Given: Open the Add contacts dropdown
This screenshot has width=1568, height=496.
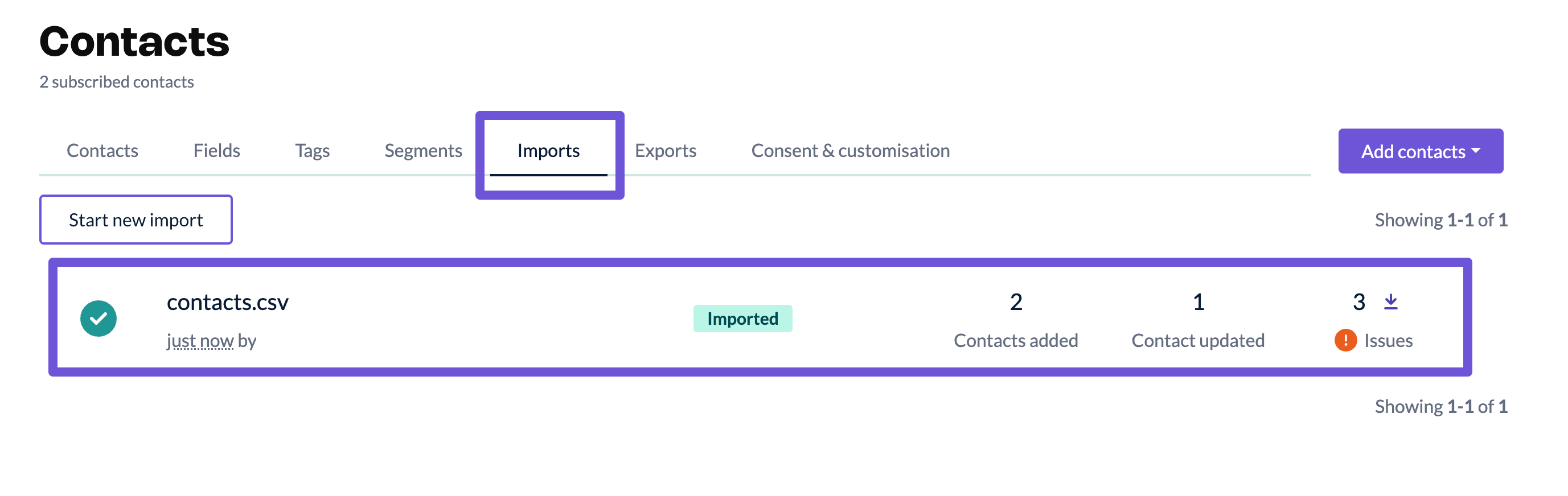Looking at the screenshot, I should click(1420, 151).
